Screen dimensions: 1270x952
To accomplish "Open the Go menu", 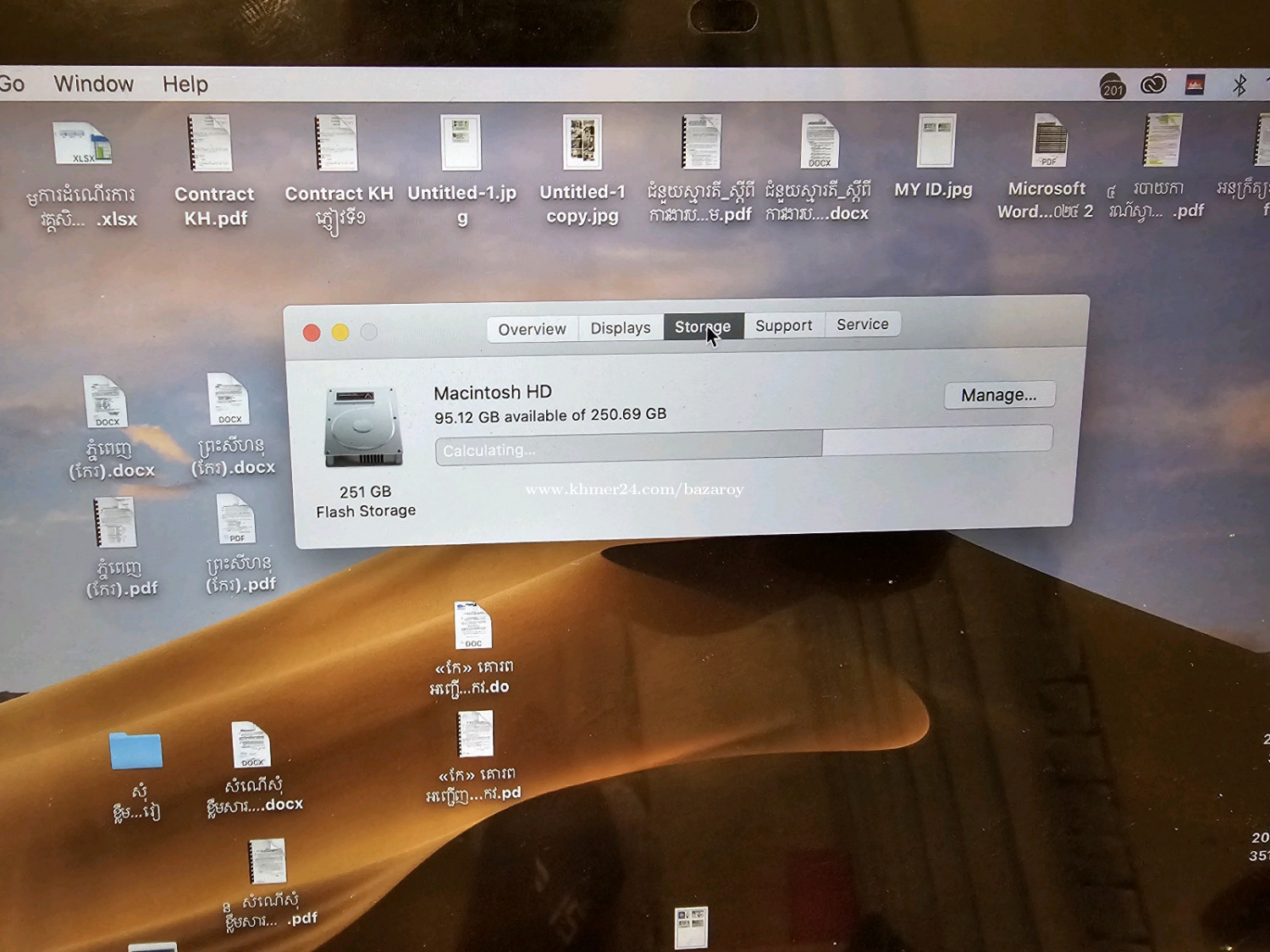I will tap(12, 84).
